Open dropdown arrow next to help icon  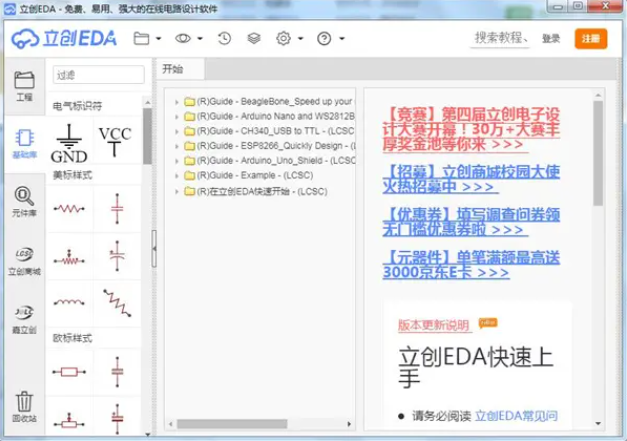pos(342,39)
